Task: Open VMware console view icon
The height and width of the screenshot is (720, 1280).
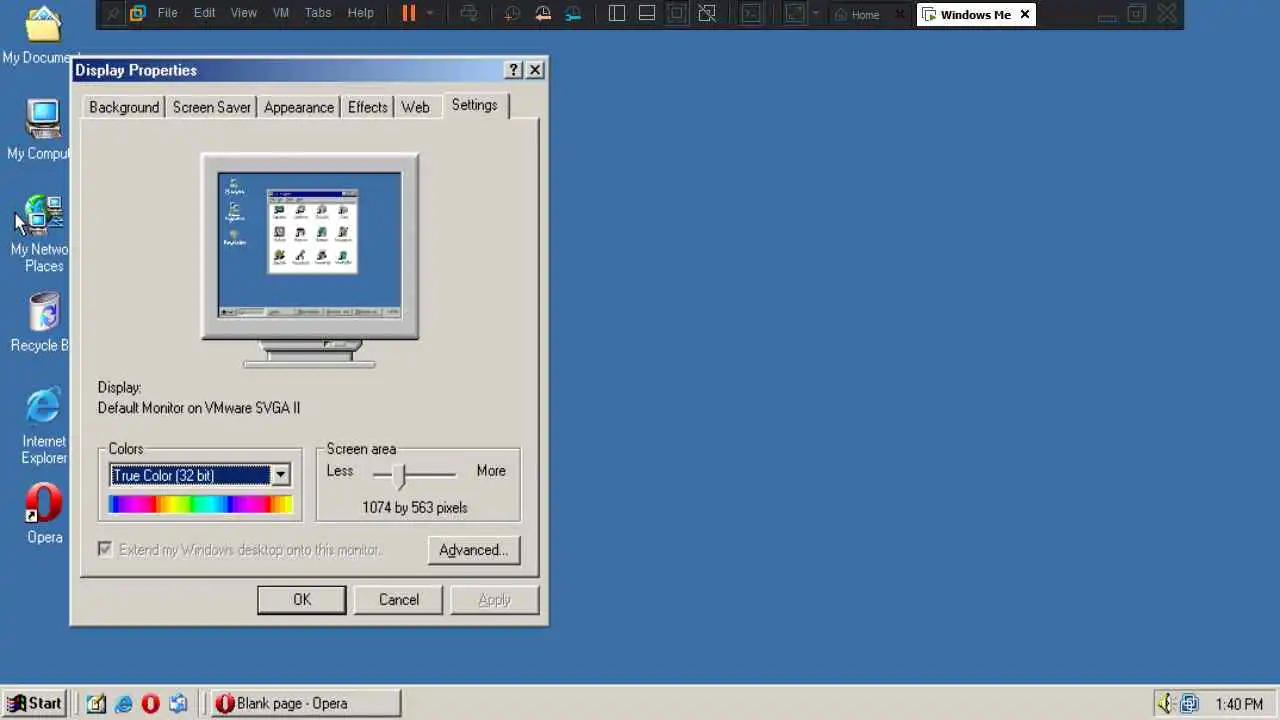Action: click(751, 14)
